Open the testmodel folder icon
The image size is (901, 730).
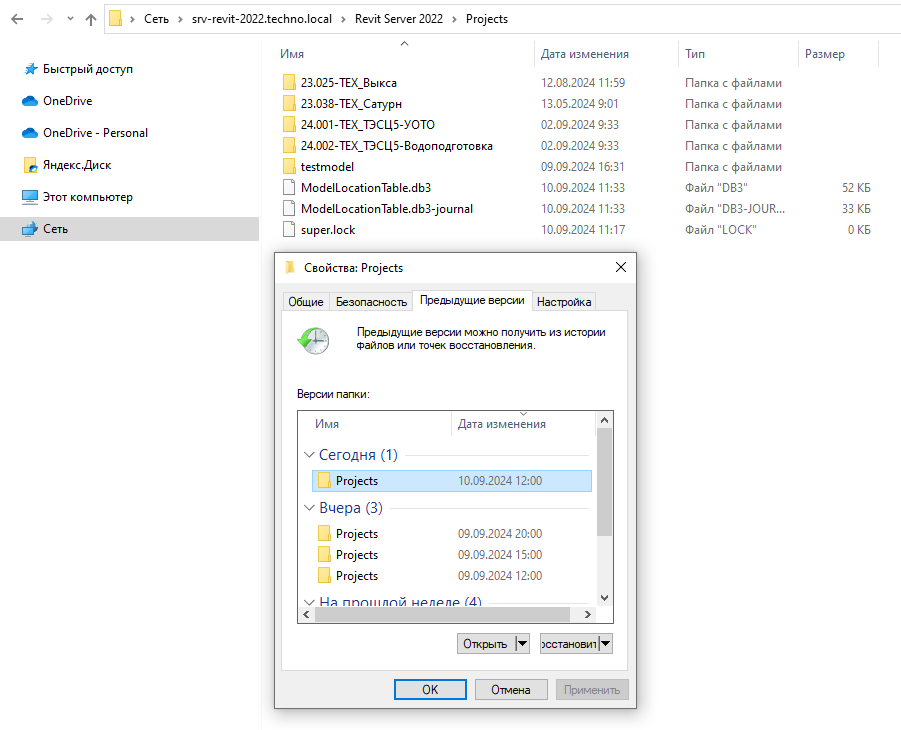coord(289,167)
